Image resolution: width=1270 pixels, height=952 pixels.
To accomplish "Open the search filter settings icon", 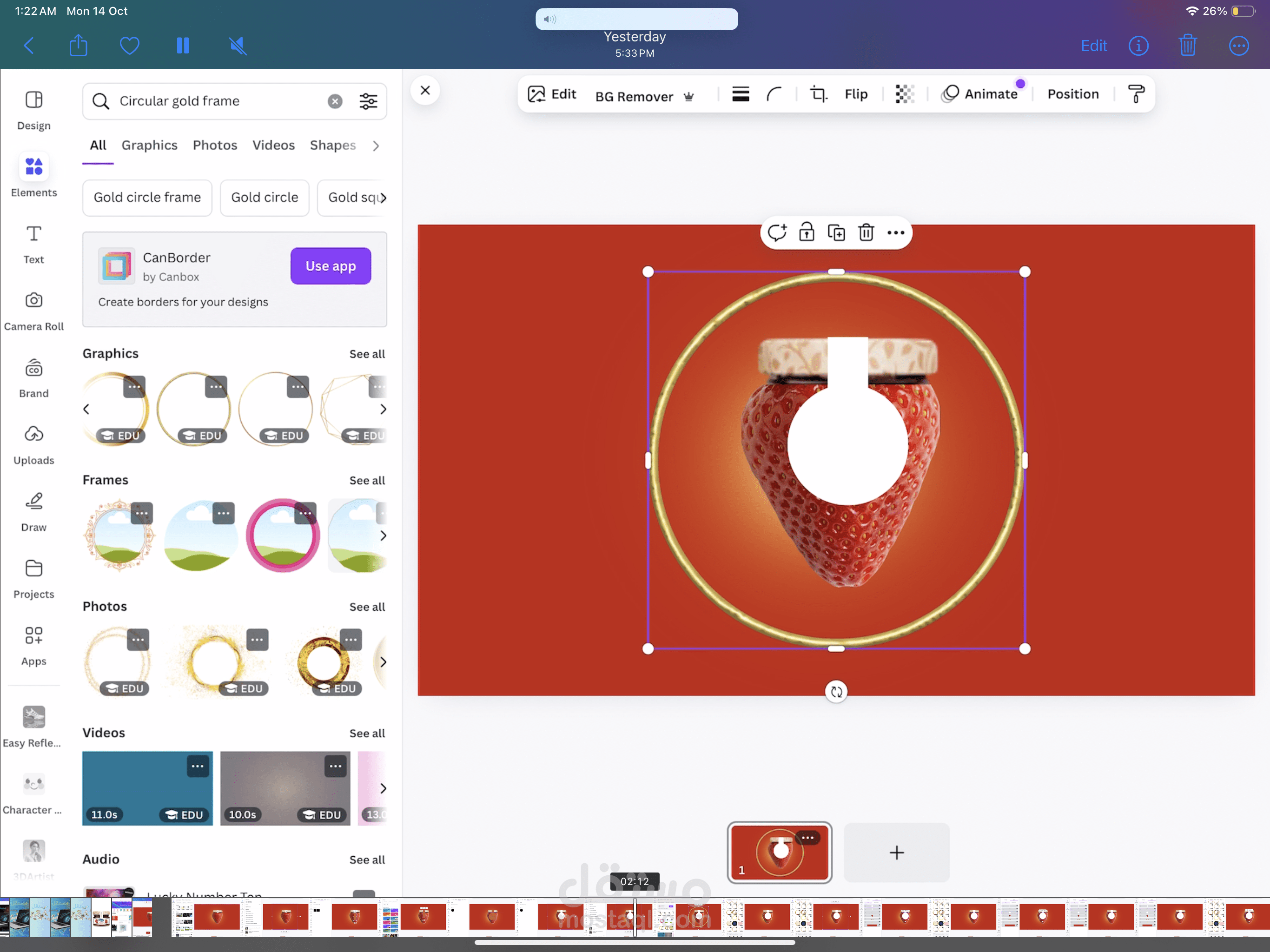I will coord(368,101).
